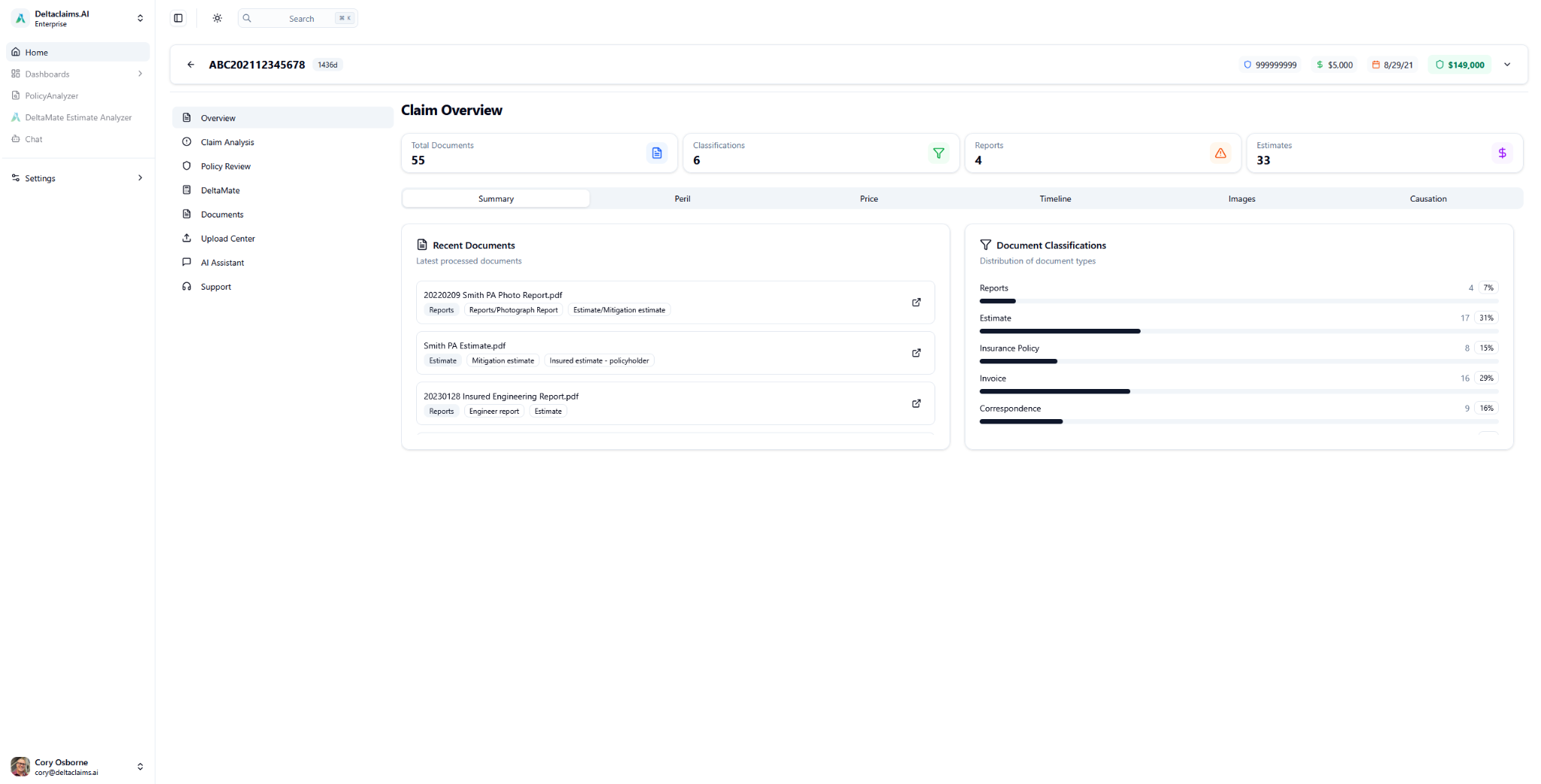
Task: Expand the claim header details chevron
Action: 1507,65
